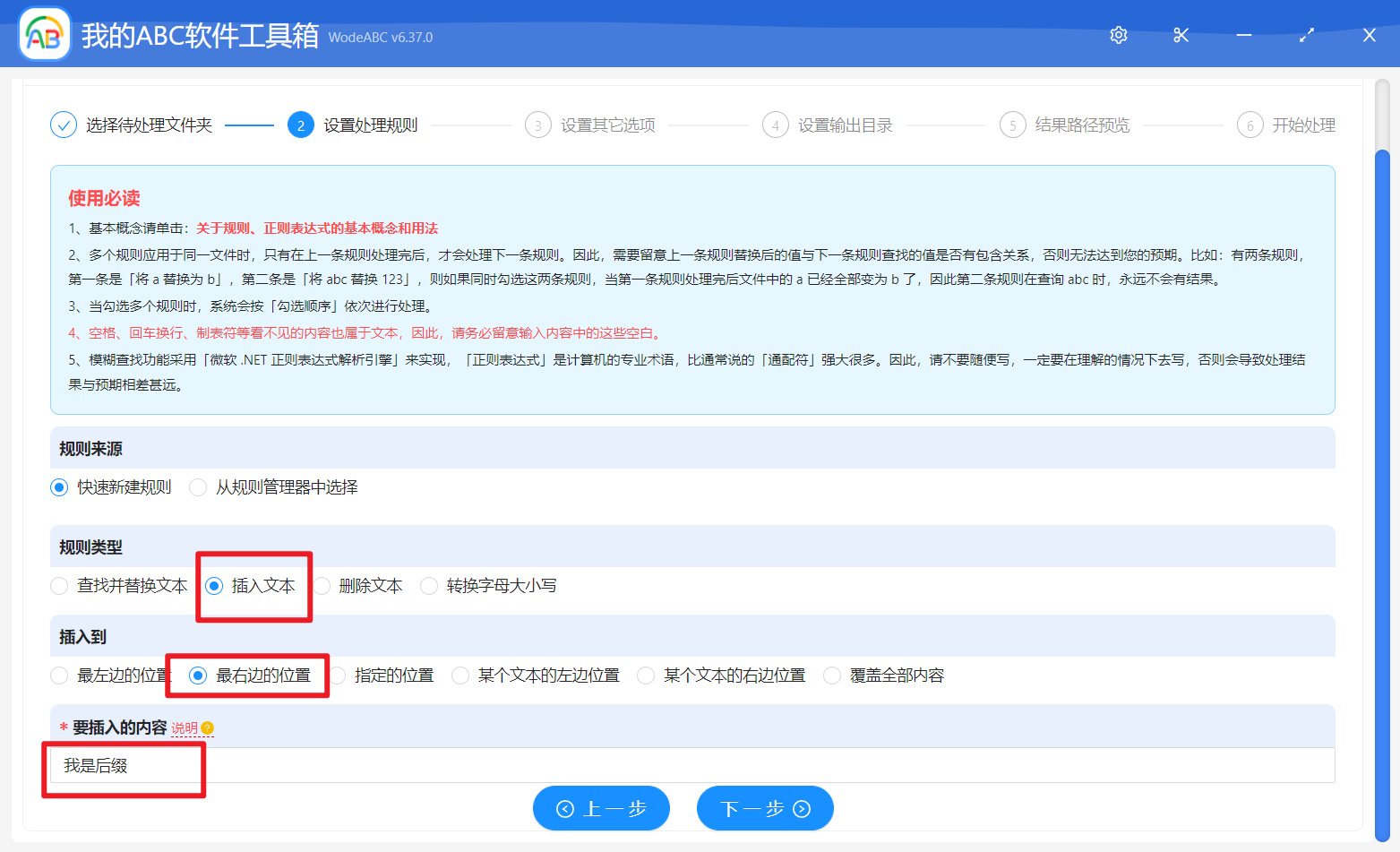Click 下一步 next button
Screen dimensions: 1400x852
(x=765, y=809)
